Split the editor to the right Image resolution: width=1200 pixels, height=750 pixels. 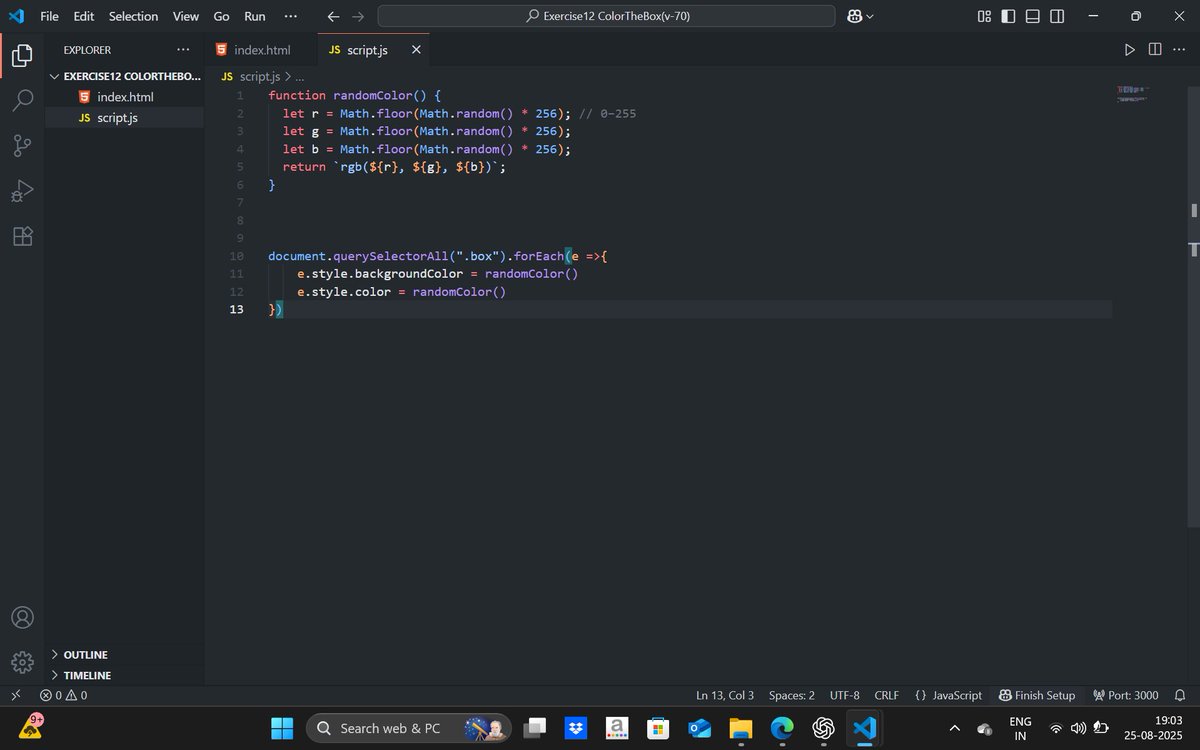(1155, 50)
